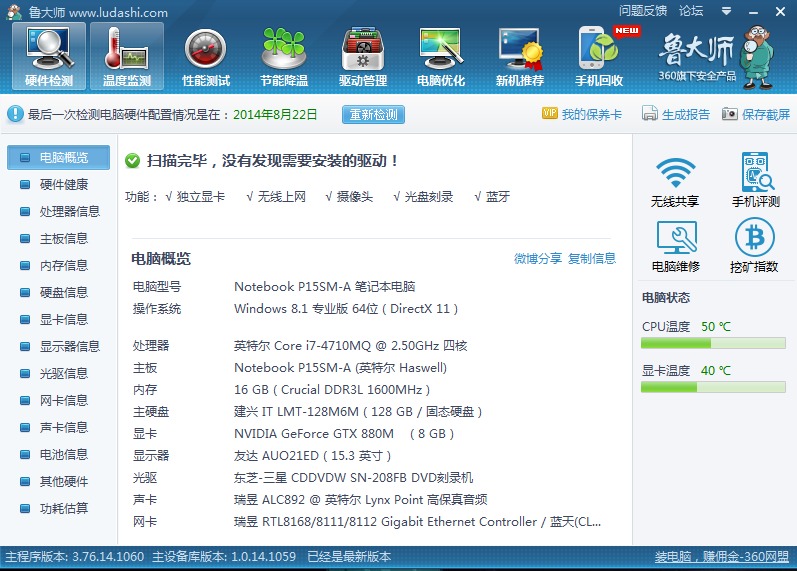The width and height of the screenshot is (797, 571).
Task: Click the Windows 8.1 专业版 OS text
Action: (x=346, y=309)
